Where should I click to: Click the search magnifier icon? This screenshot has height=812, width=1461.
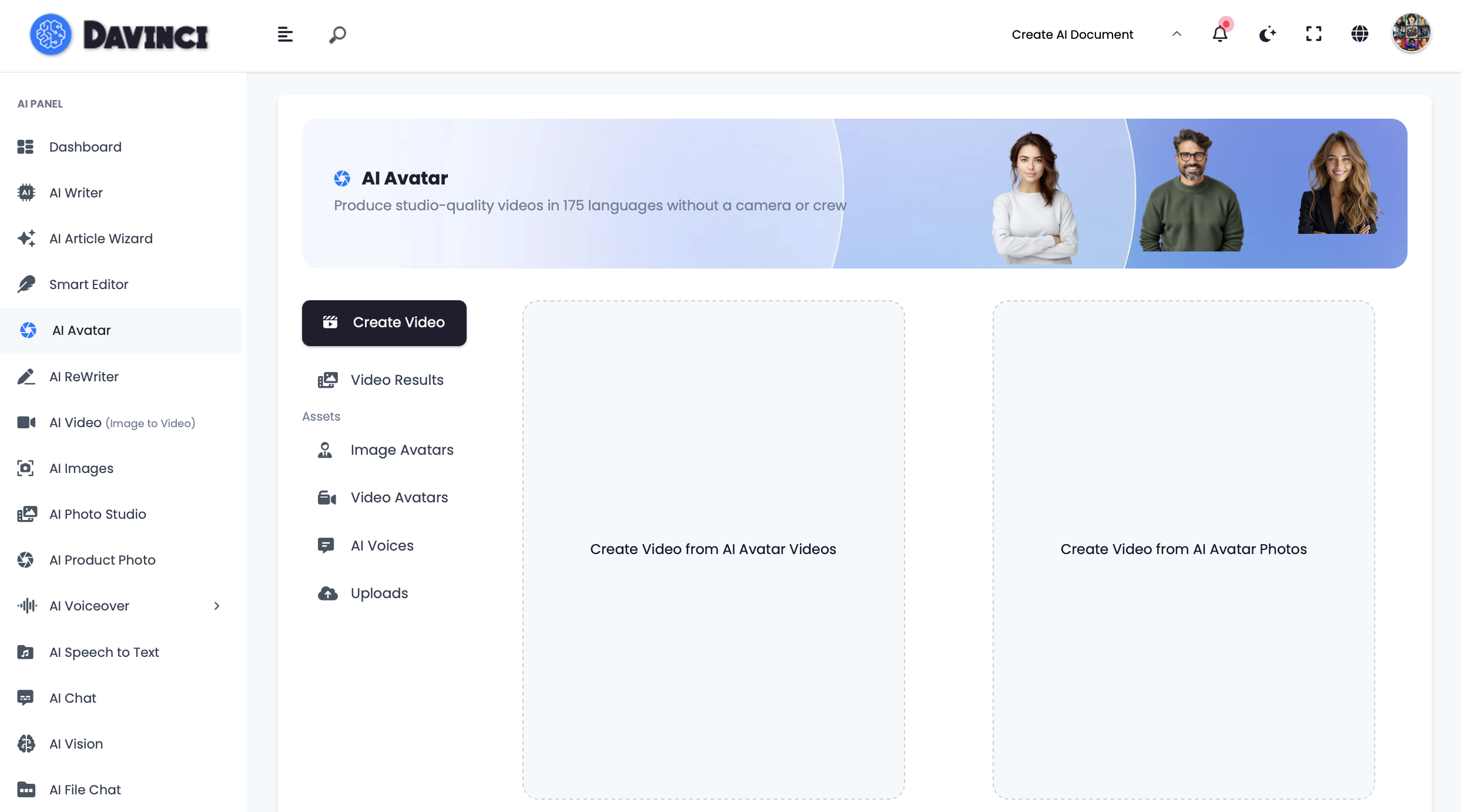click(337, 35)
